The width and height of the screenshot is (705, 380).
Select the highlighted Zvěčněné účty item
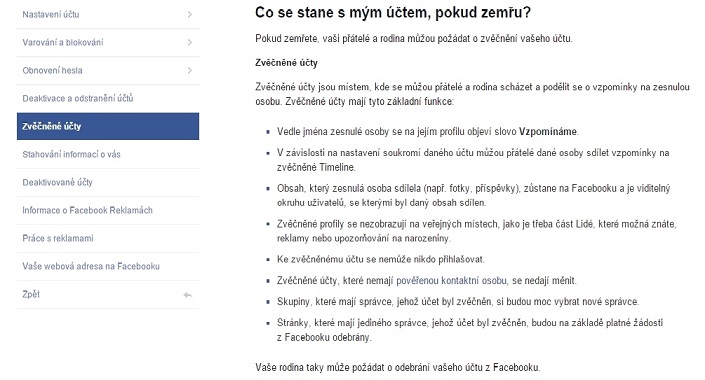click(108, 126)
